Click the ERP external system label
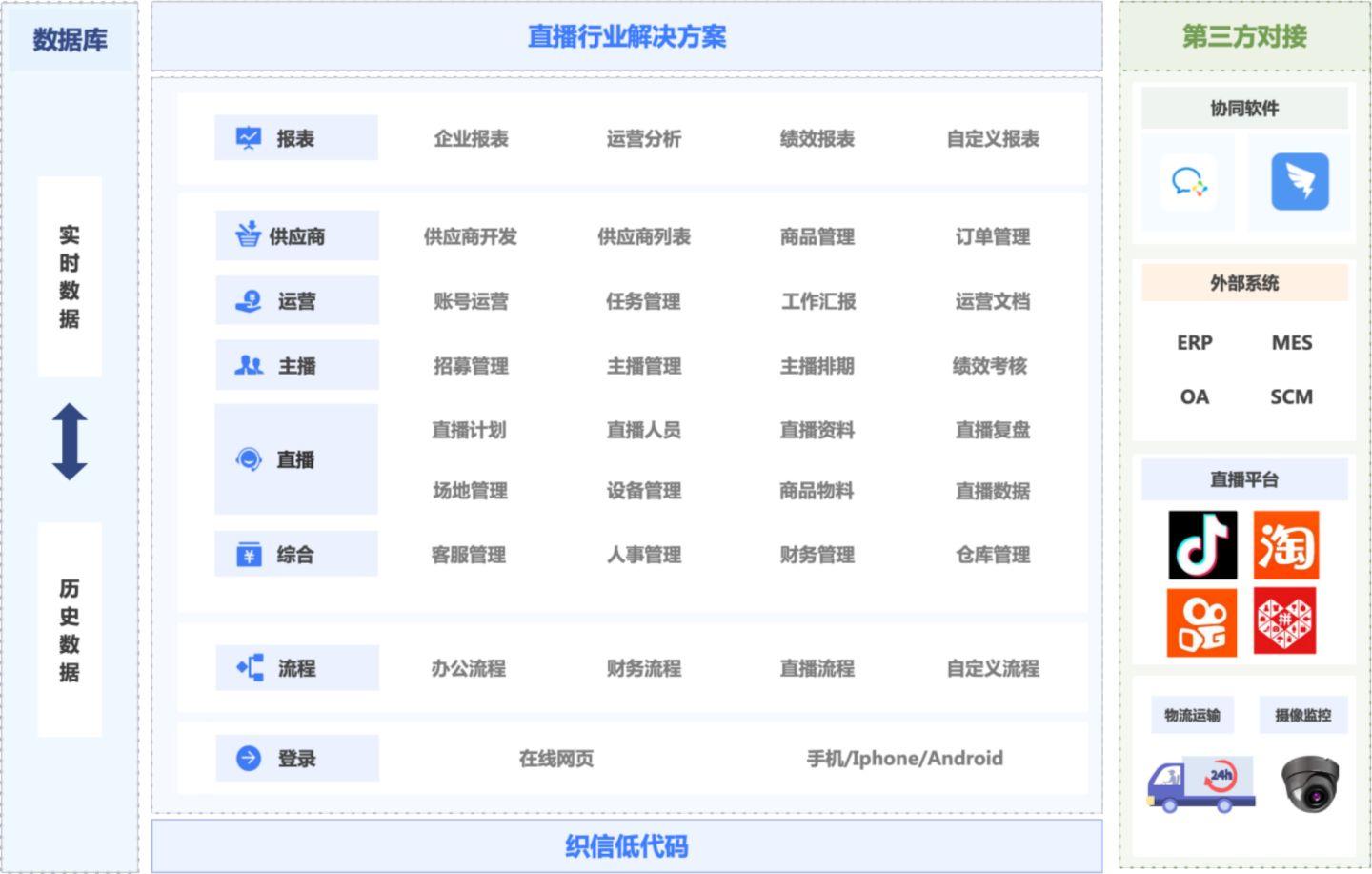The height and width of the screenshot is (874, 1372). coord(1196,342)
